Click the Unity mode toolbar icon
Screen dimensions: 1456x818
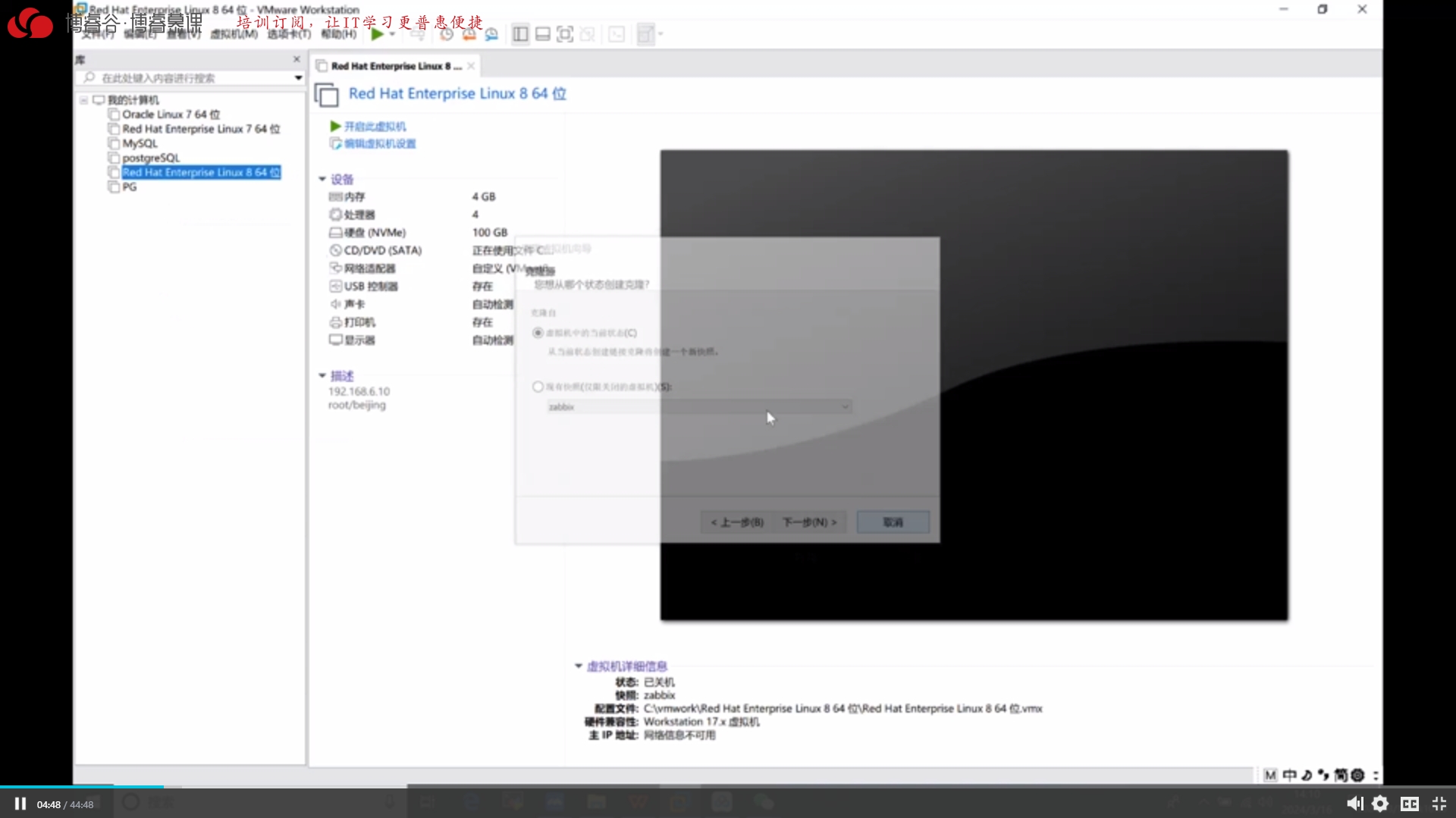(x=587, y=34)
